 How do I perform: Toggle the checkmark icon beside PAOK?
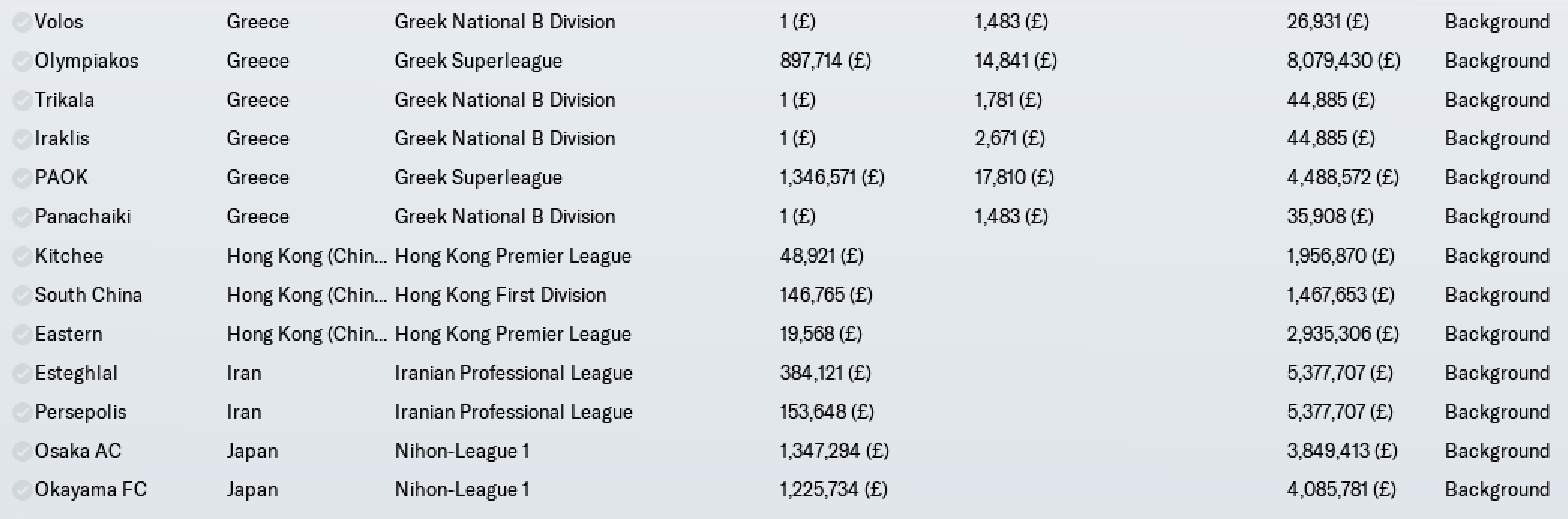22,178
